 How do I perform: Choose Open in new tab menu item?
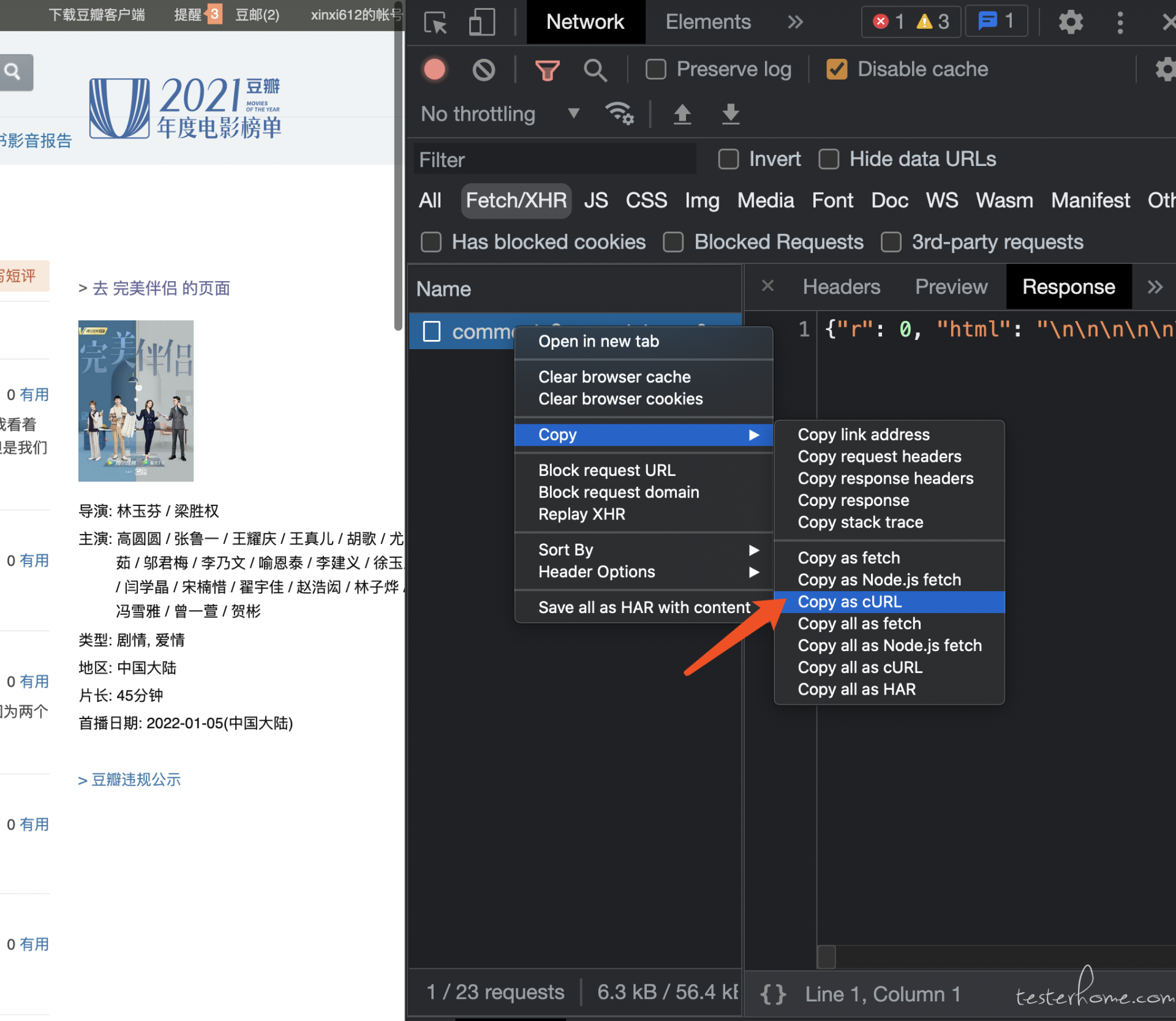pyautogui.click(x=644, y=341)
